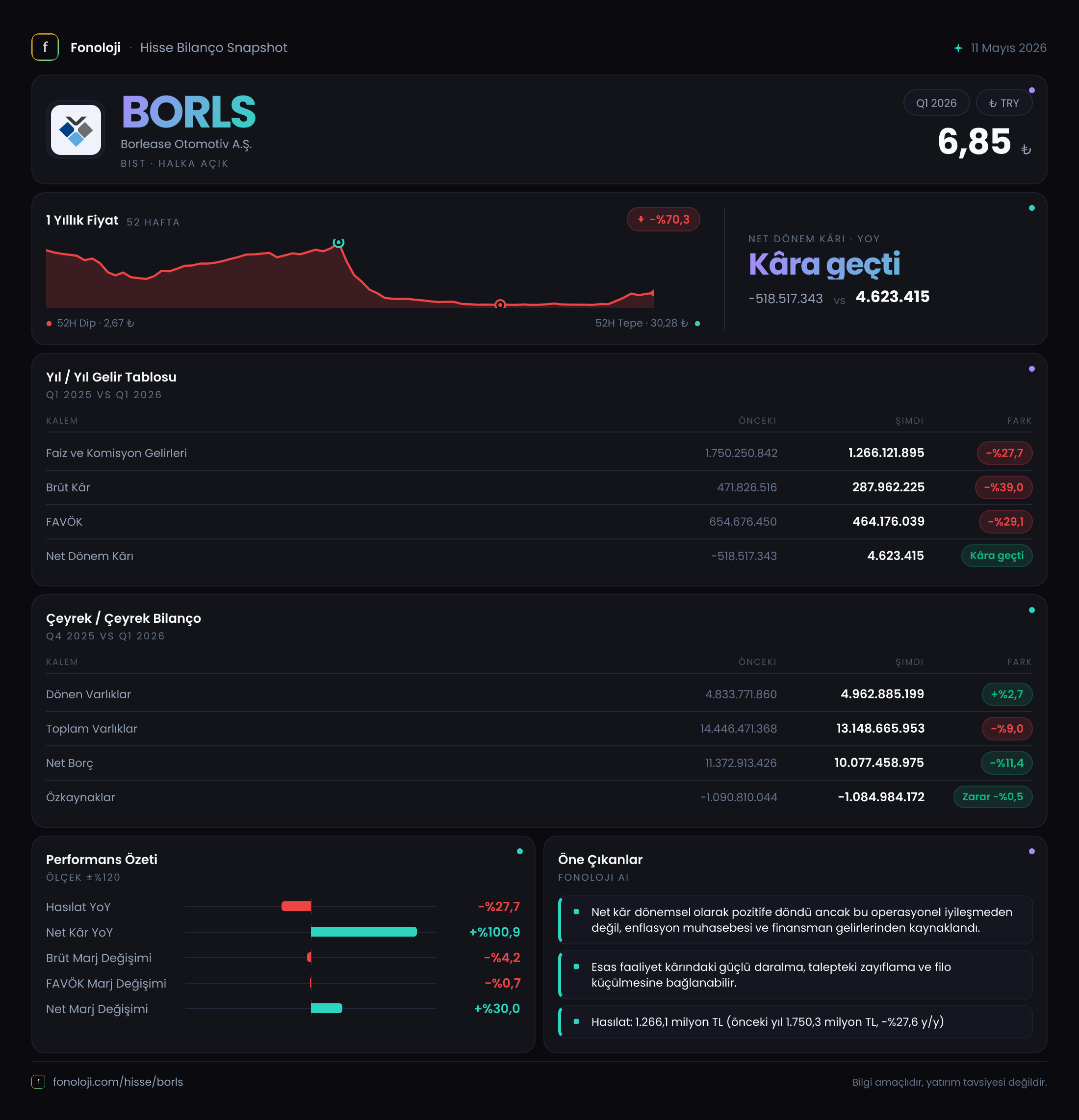
Task: Click the highlight card starting "Hasılat: 1.266,1 milyon TL"
Action: point(795,1022)
